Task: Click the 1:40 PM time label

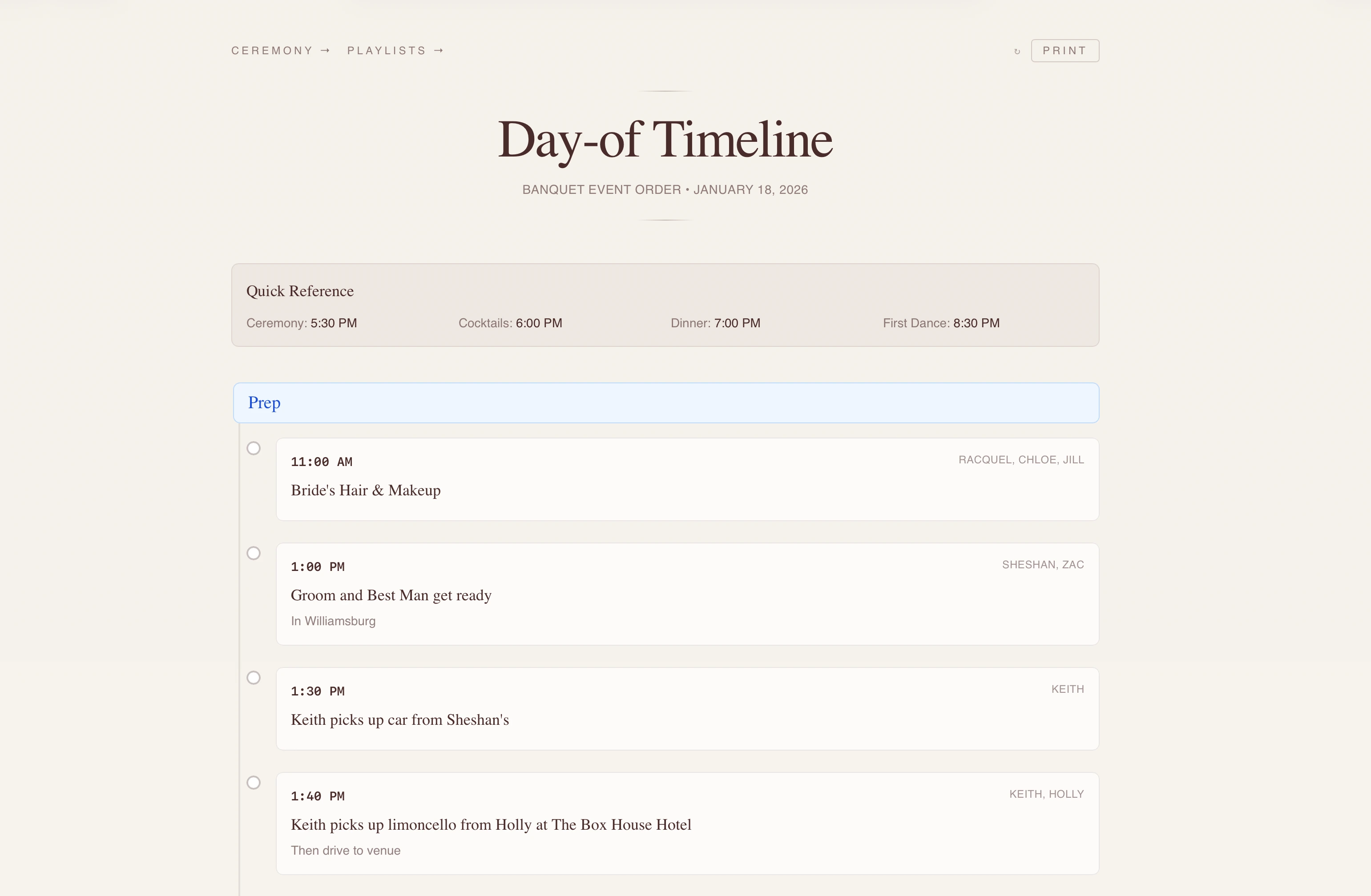Action: point(318,796)
